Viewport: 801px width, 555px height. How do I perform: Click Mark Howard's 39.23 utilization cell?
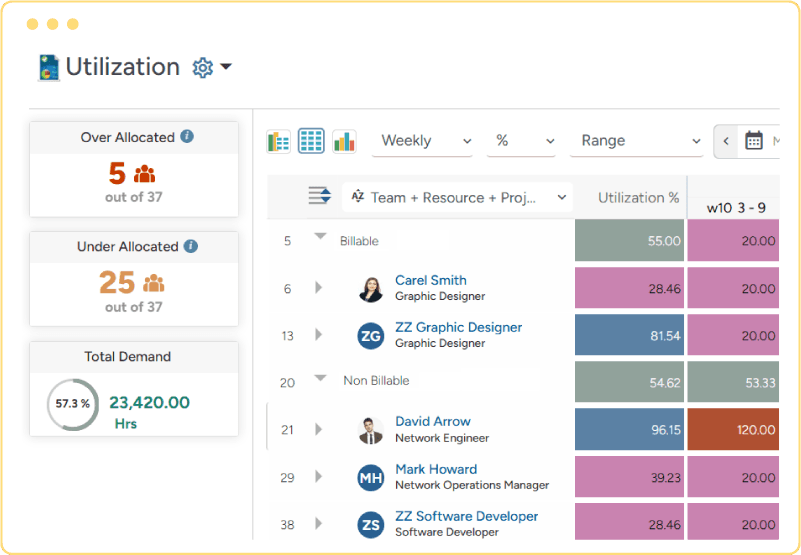point(629,477)
